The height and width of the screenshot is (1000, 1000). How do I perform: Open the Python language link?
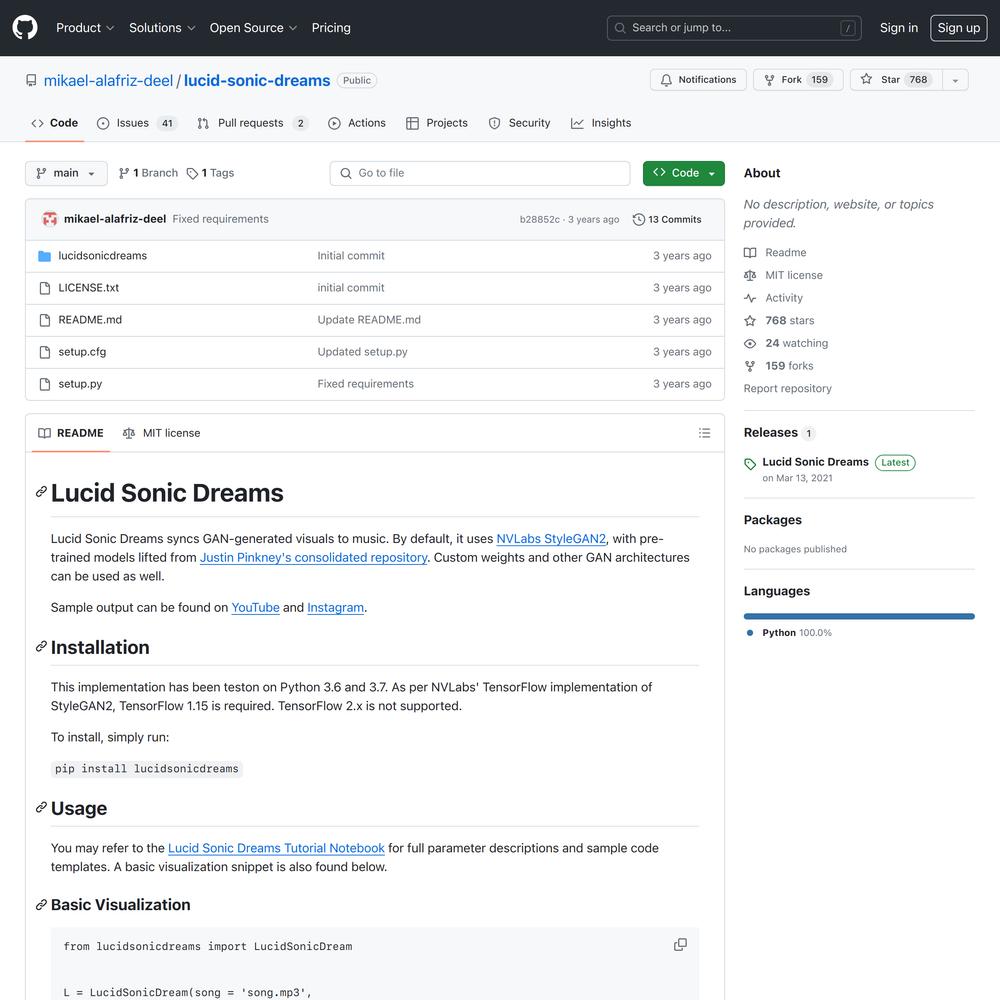click(x=797, y=633)
